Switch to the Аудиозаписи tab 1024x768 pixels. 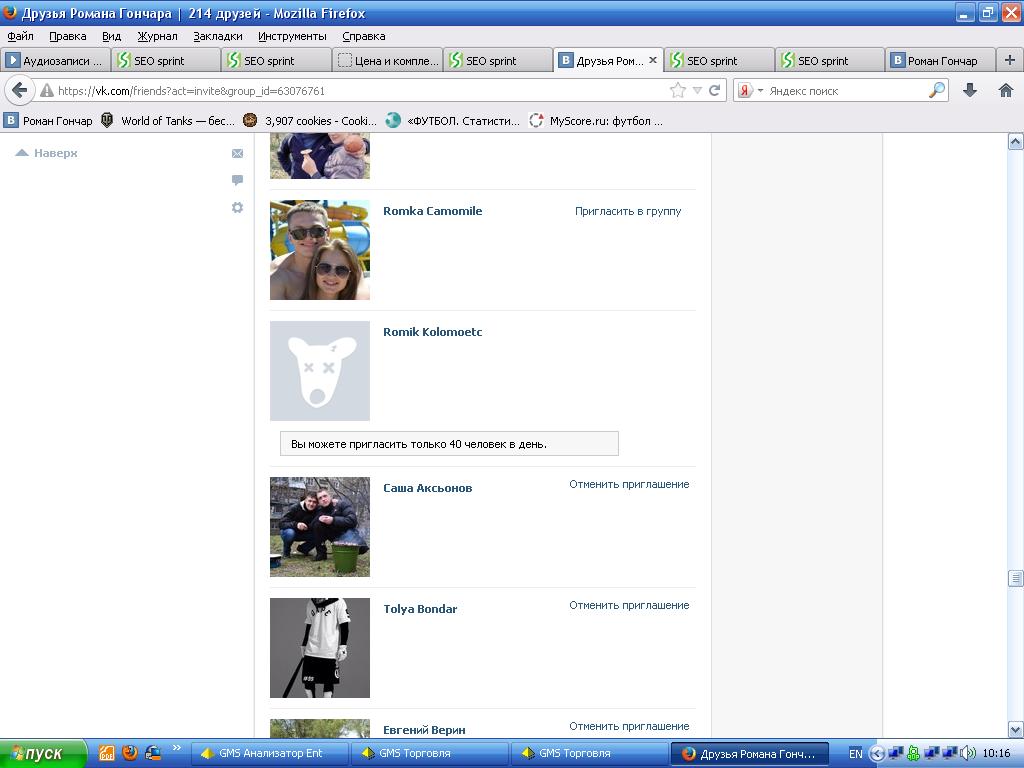56,61
